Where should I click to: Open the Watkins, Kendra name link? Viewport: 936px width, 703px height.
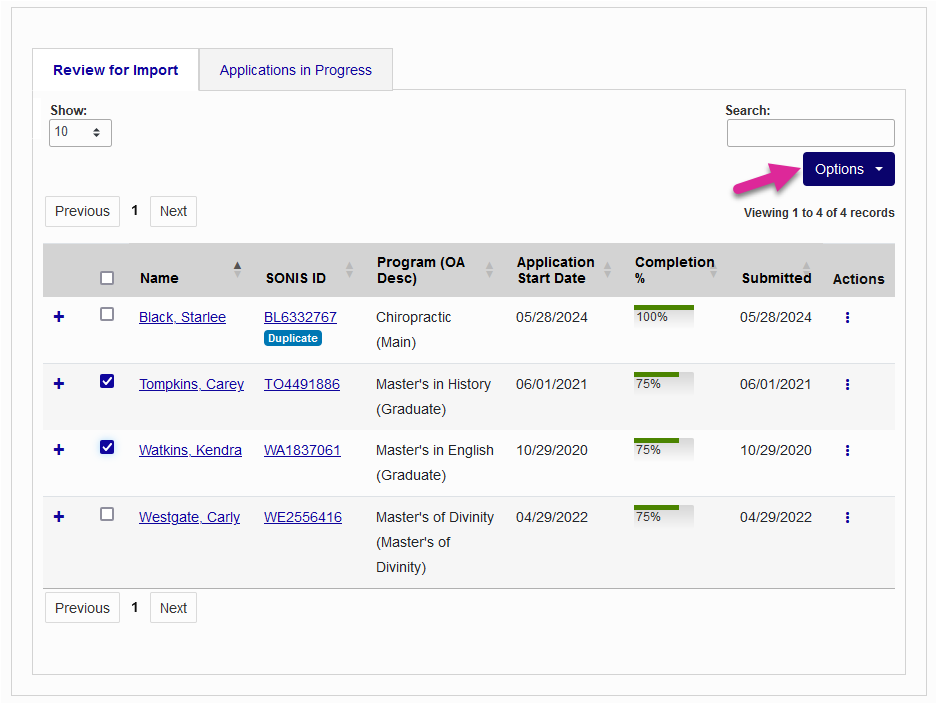tap(190, 450)
